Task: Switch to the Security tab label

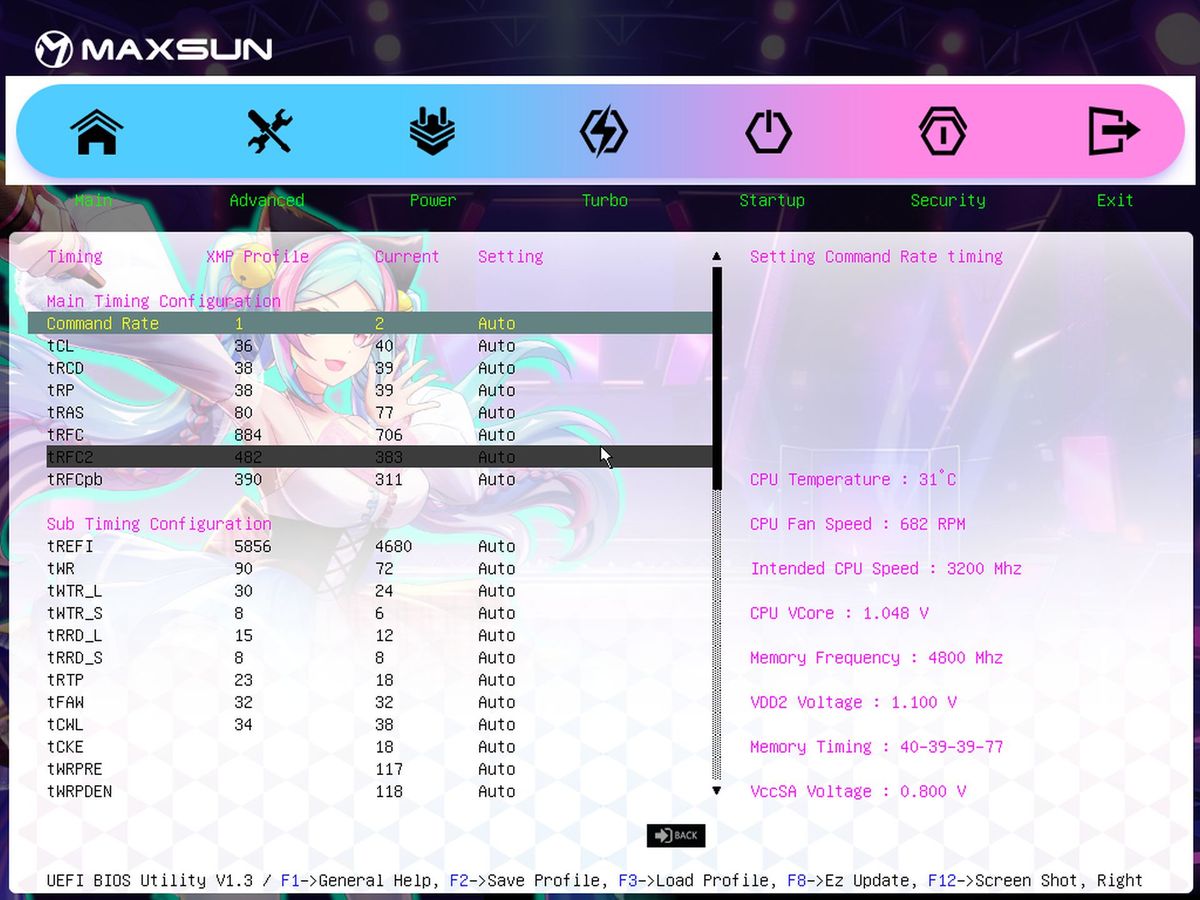Action: [x=948, y=200]
